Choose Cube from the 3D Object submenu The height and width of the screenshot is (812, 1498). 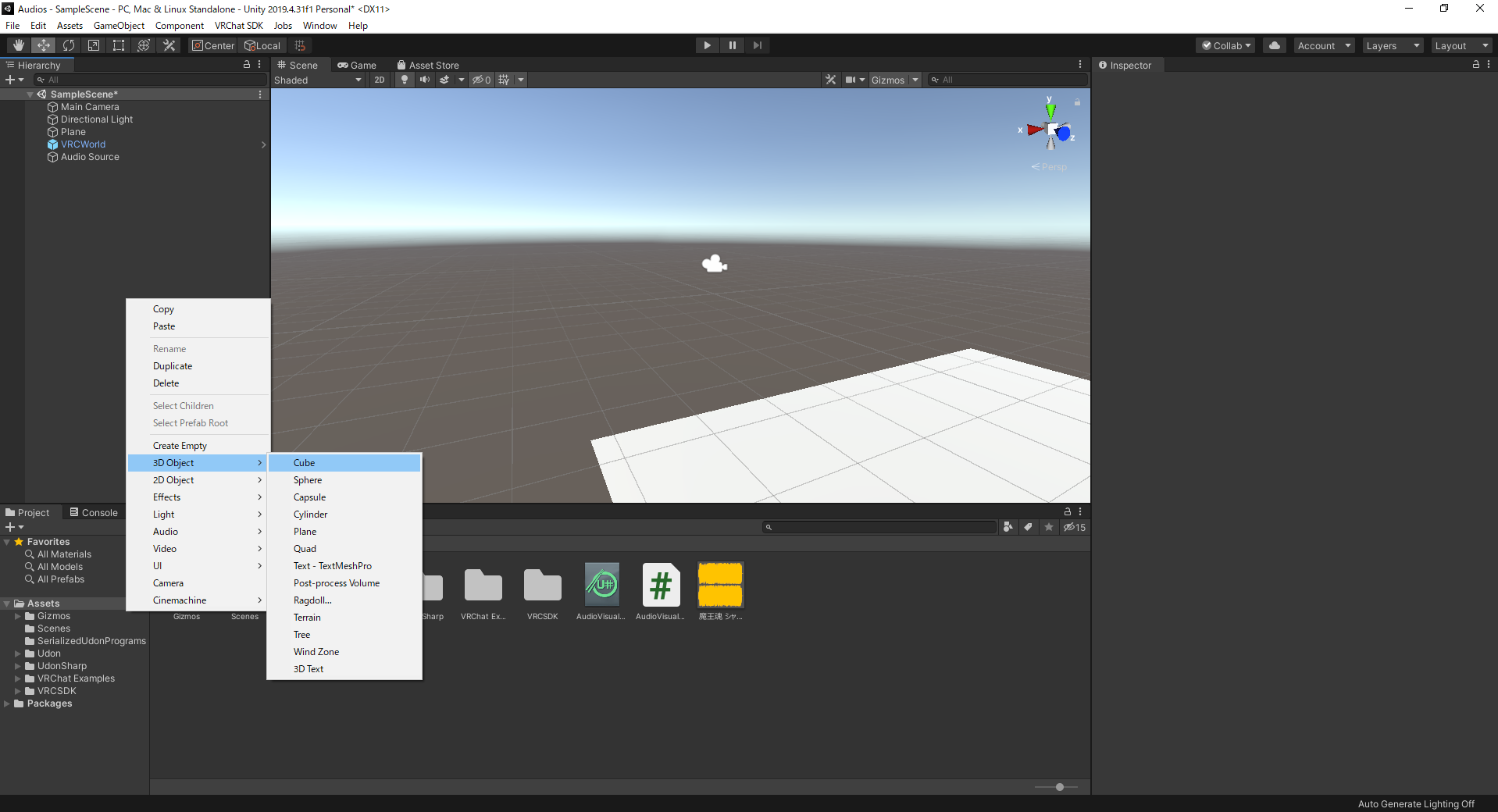[344, 463]
